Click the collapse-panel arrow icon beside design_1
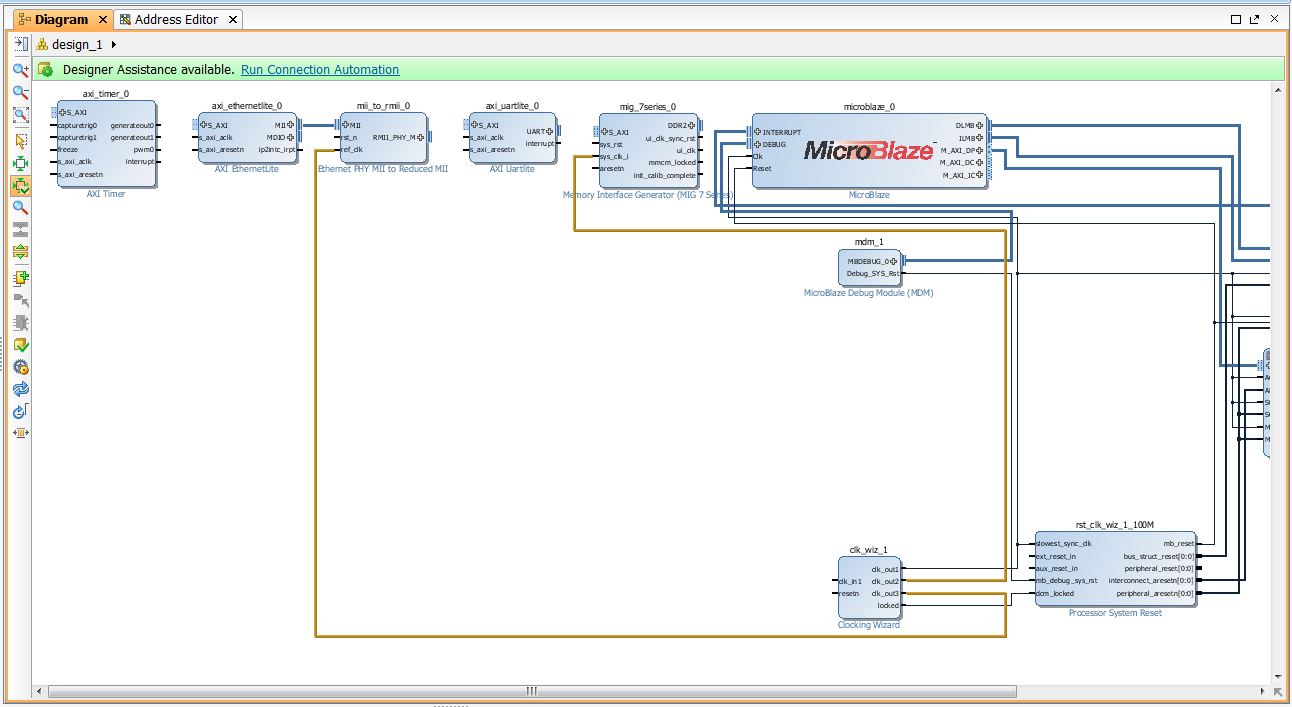Screen dimensions: 1292x707 (x=20, y=44)
